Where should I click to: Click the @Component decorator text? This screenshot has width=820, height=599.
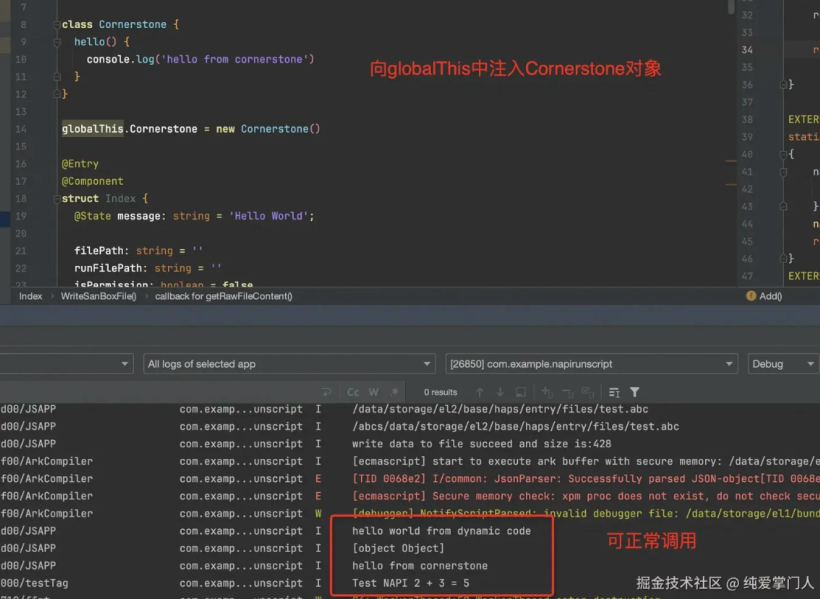point(93,181)
